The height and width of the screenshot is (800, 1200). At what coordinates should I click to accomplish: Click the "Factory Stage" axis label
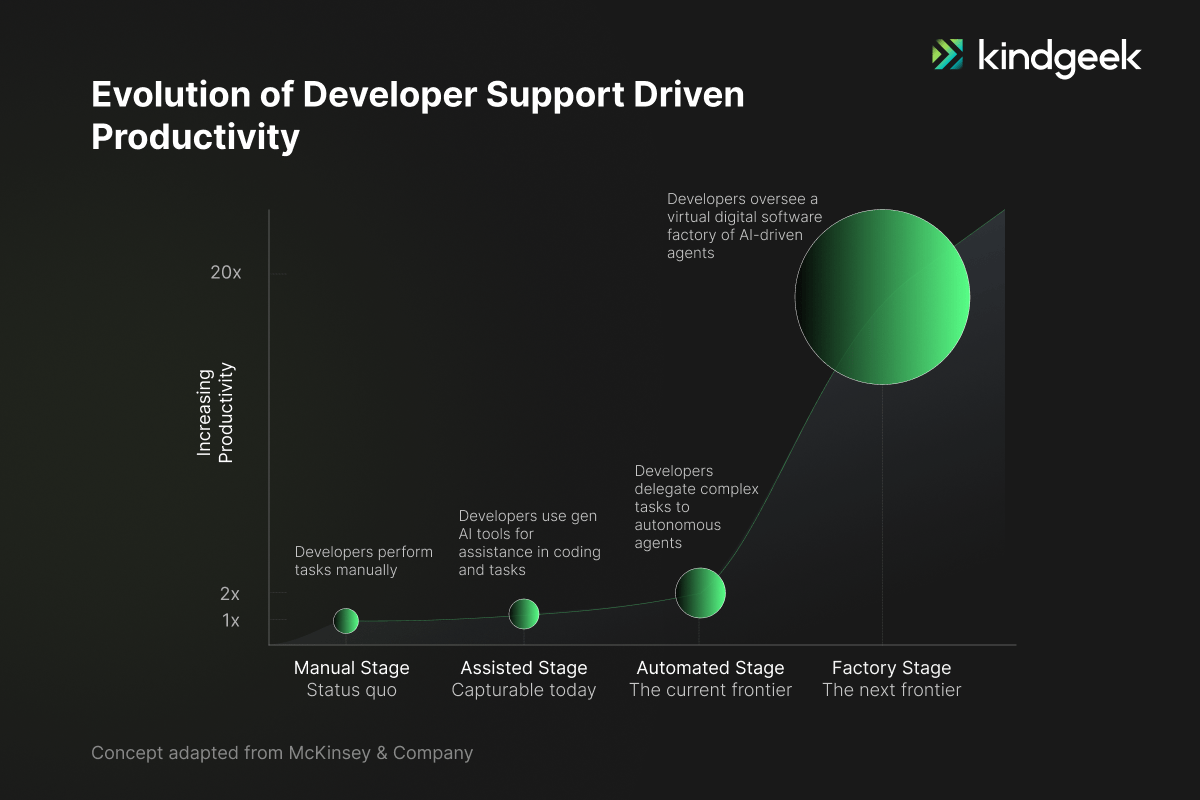(891, 668)
